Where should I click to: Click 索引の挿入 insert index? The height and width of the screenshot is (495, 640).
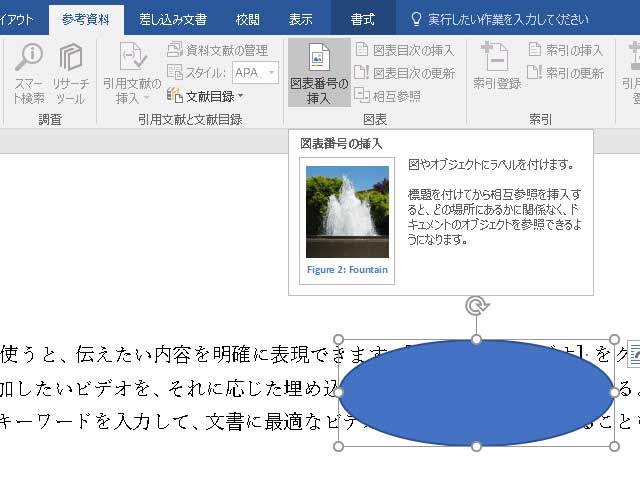566,50
